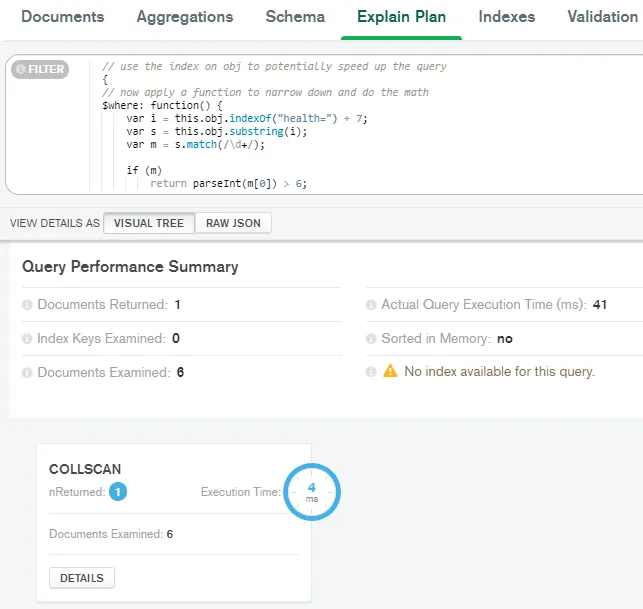This screenshot has width=643, height=609.
Task: Click the blue nReturned count badge
Action: [x=118, y=492]
